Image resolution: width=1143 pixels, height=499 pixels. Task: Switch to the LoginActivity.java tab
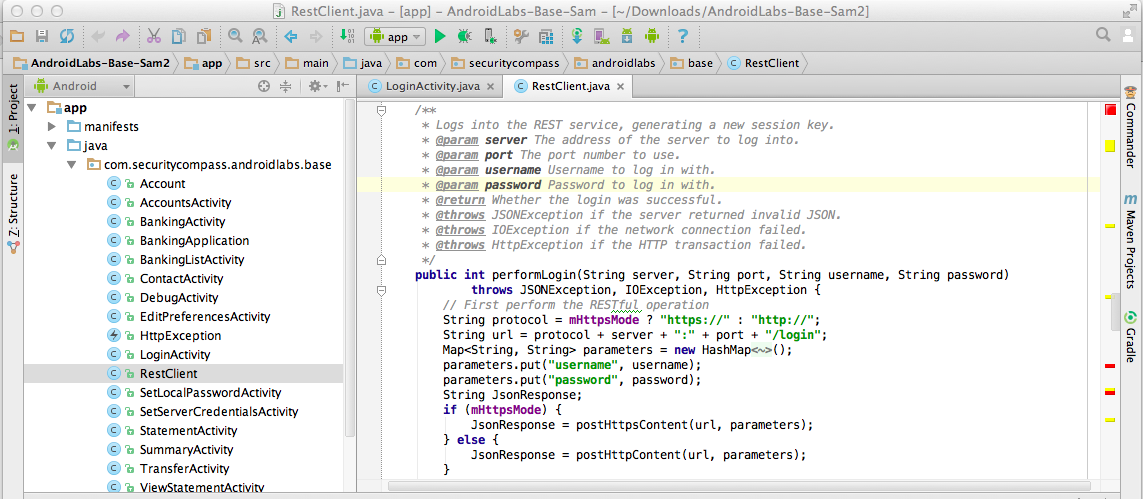[433, 87]
